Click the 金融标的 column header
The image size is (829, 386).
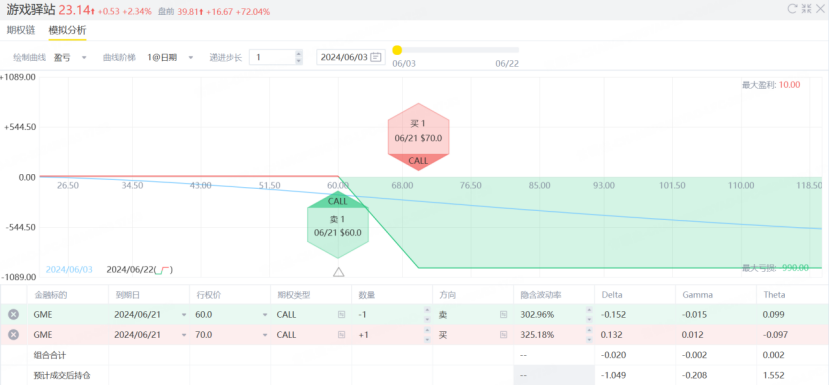(51, 295)
